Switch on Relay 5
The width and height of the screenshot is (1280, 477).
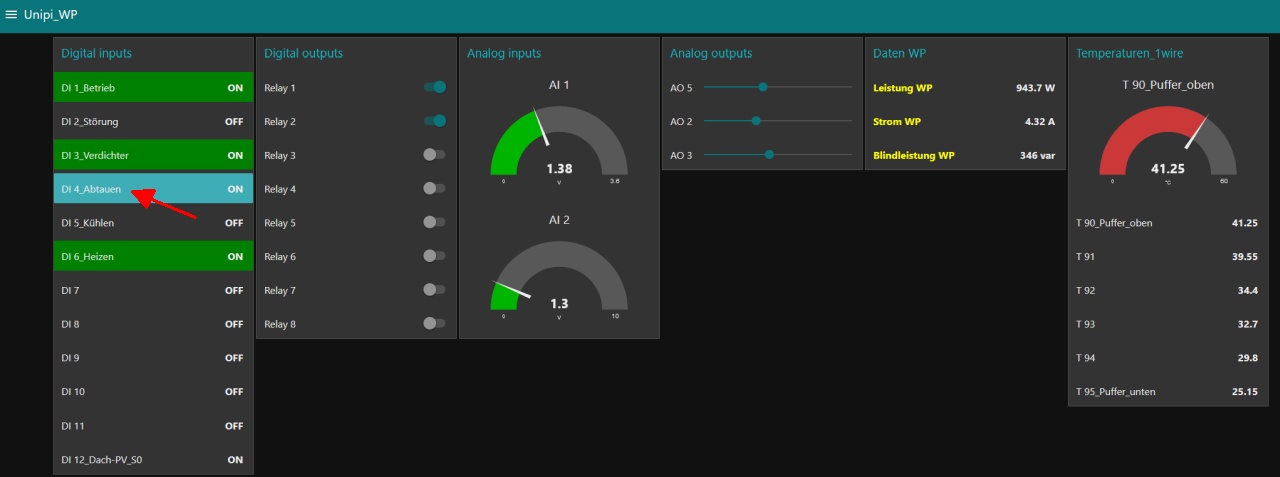click(x=434, y=222)
